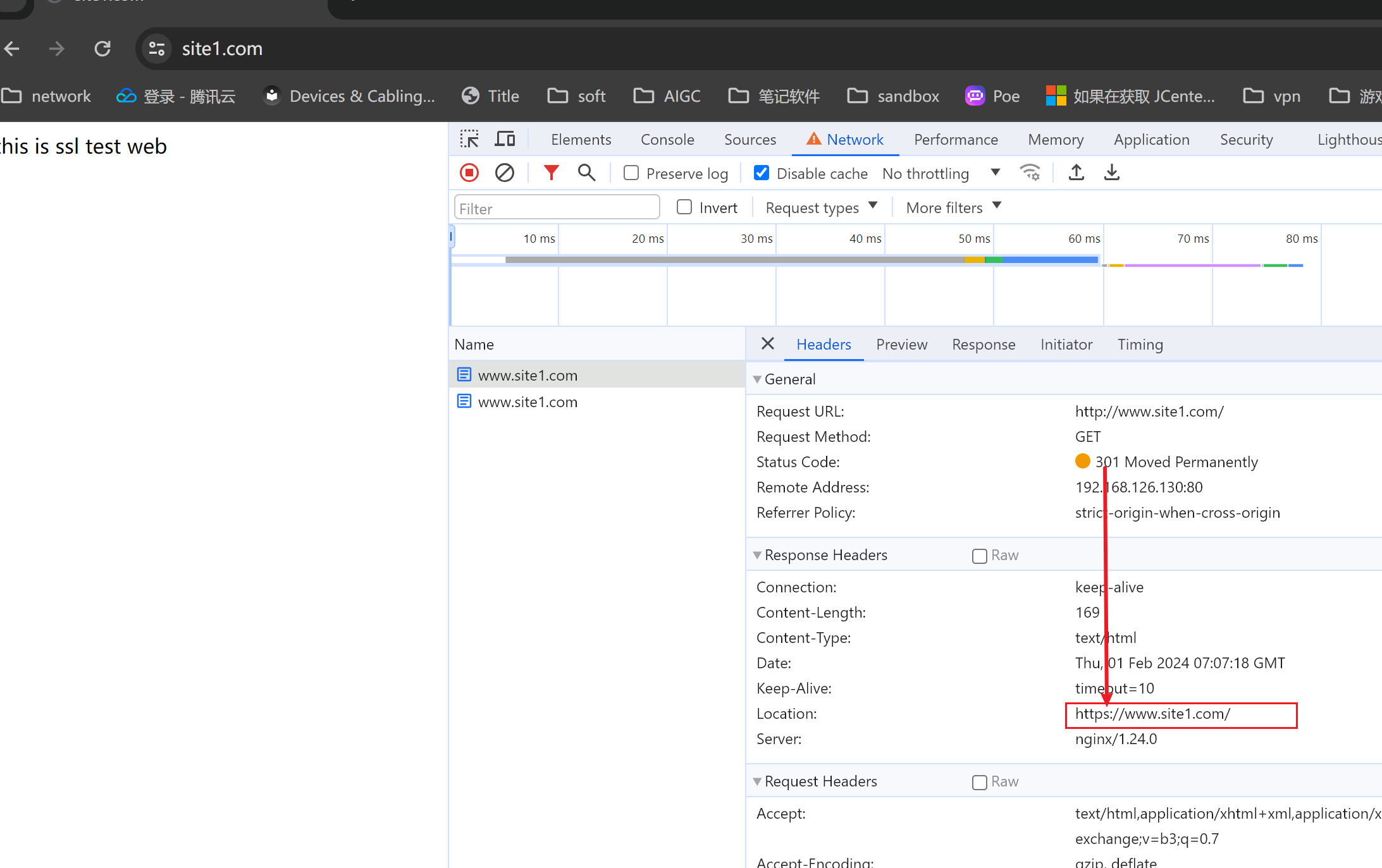This screenshot has width=1382, height=868.
Task: Open the Timing tab
Action: [1140, 345]
